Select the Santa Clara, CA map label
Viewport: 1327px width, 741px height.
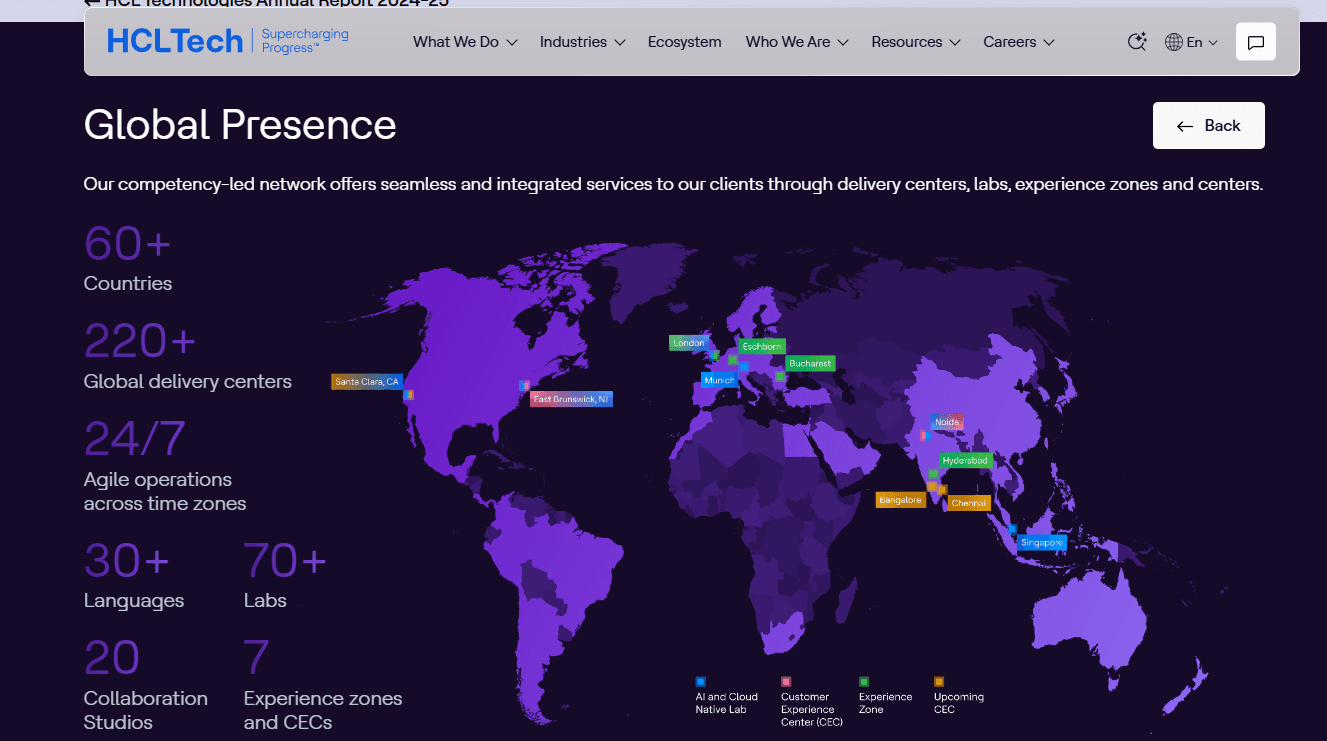pyautogui.click(x=367, y=381)
